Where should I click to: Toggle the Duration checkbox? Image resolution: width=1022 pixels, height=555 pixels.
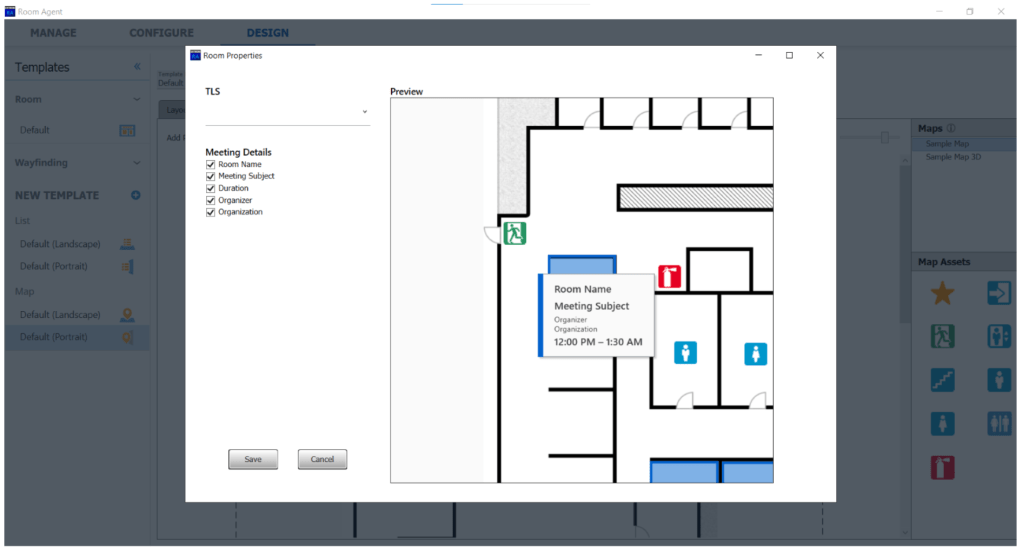pos(211,188)
